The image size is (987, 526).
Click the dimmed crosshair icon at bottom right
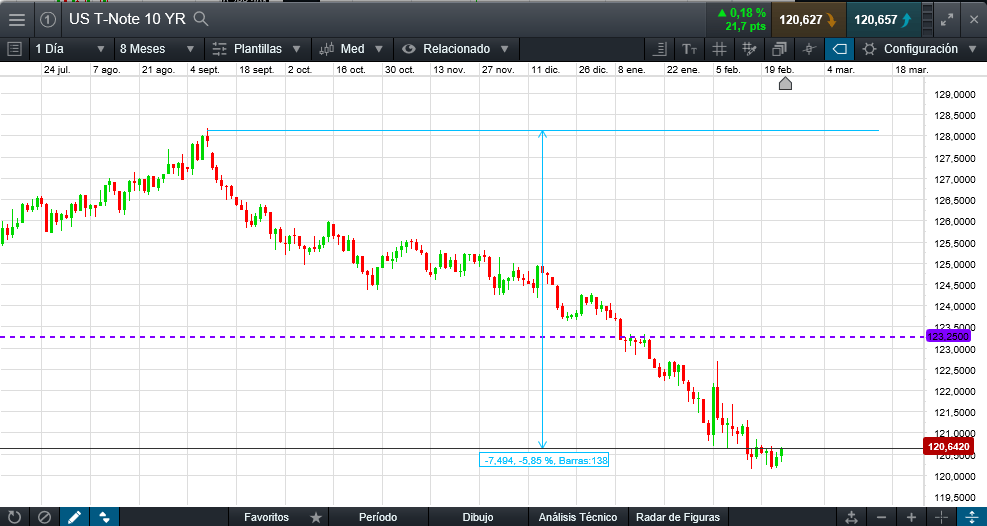tap(941, 517)
